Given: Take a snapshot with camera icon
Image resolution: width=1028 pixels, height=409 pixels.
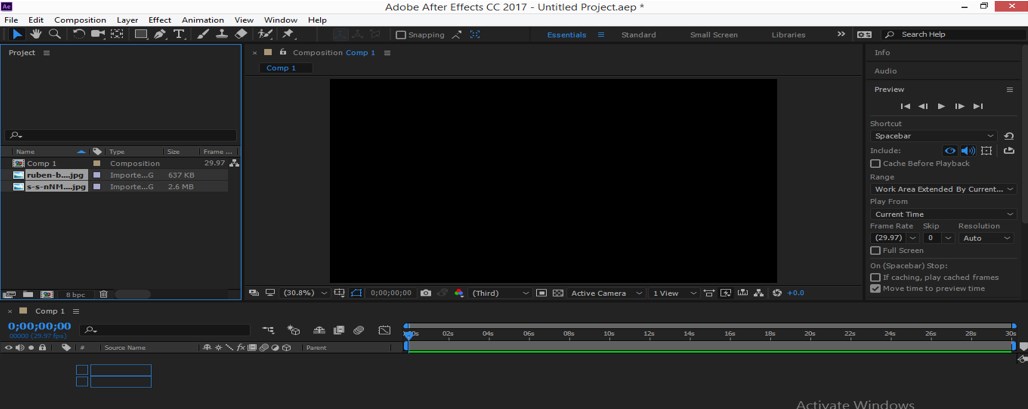Looking at the screenshot, I should click(425, 293).
